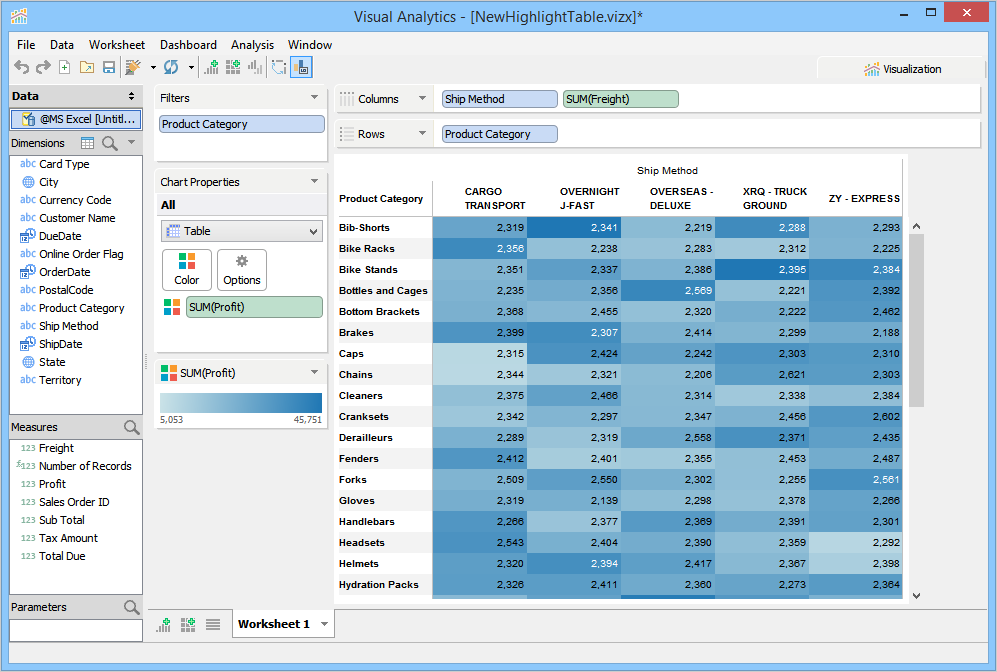Viewport: 997px width, 672px height.
Task: Select the Ship Method dimension in the list
Action: (68, 326)
